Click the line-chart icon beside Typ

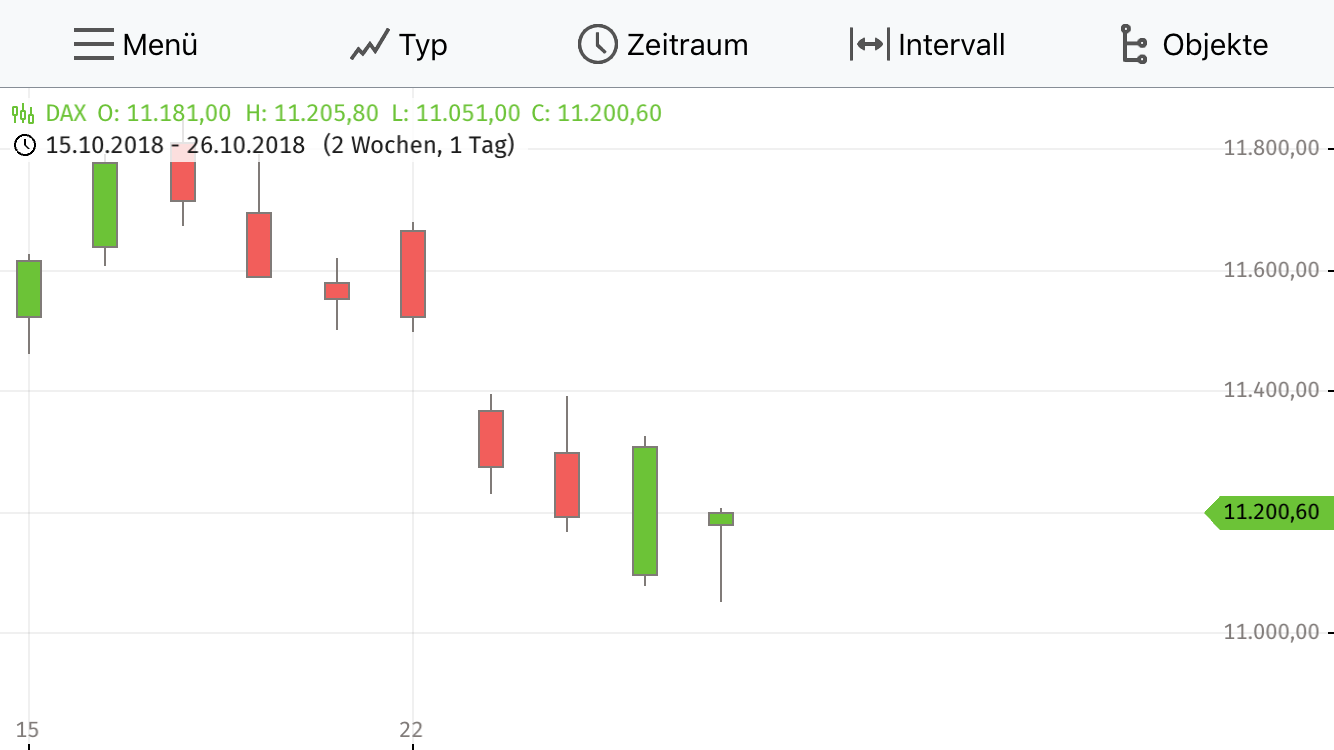pos(369,43)
